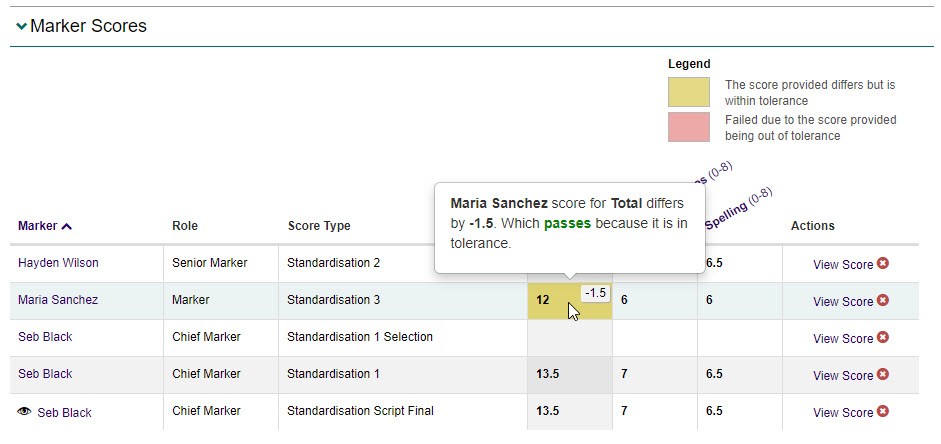The height and width of the screenshot is (444, 941).
Task: Toggle the eye icon beside Seb Black
Action: [x=25, y=412]
